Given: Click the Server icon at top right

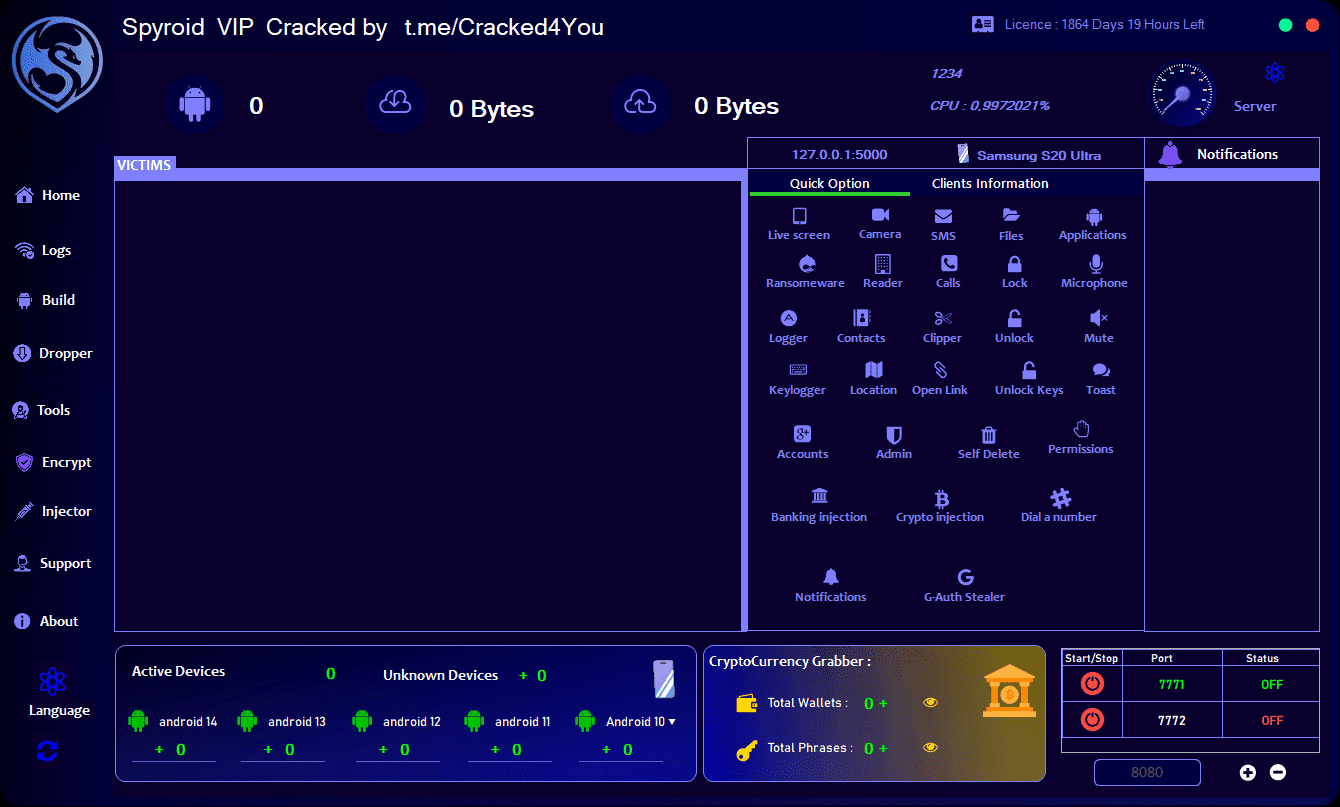Looking at the screenshot, I should tap(1274, 73).
